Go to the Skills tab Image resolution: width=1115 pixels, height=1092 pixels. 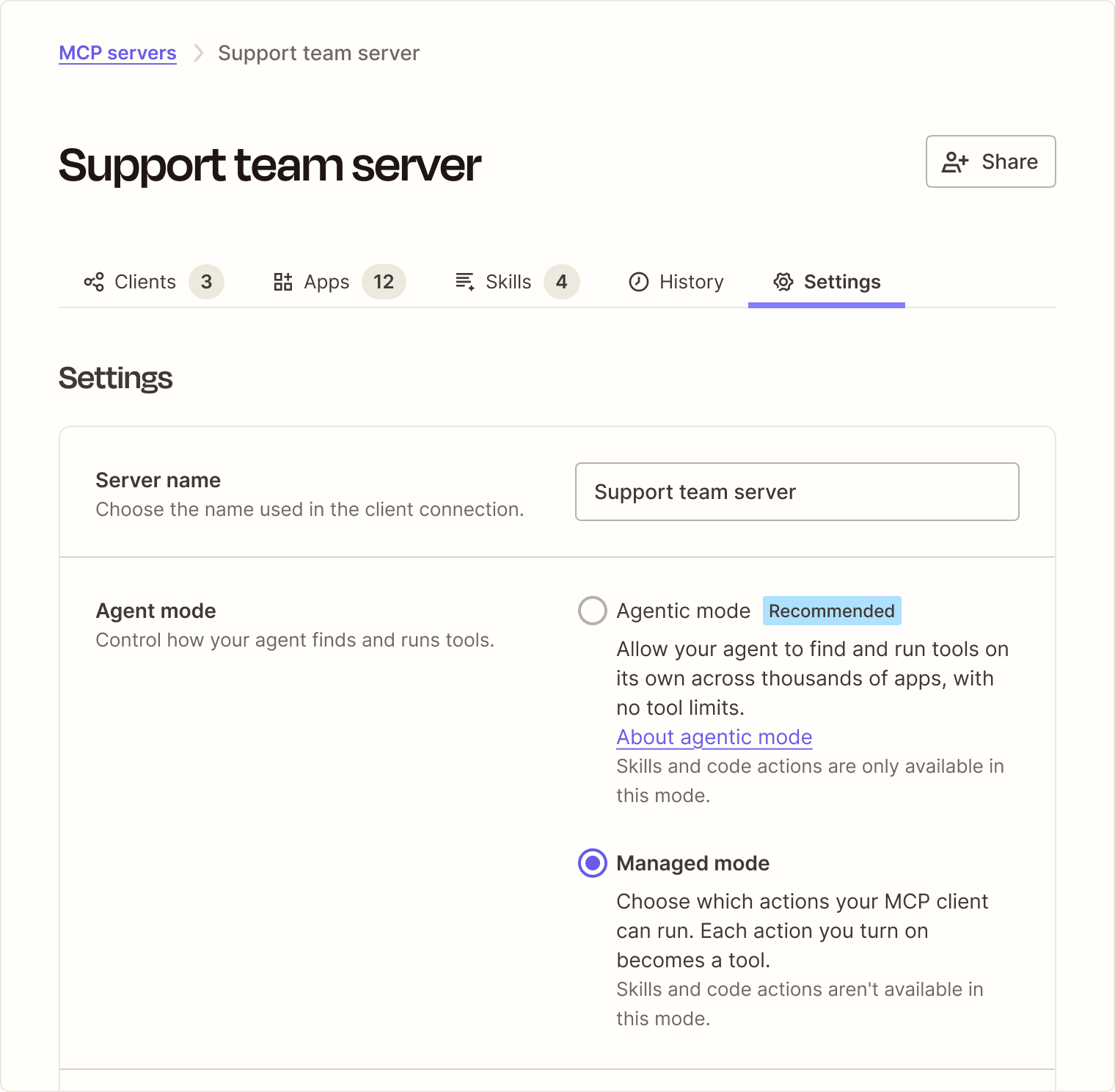pos(516,282)
